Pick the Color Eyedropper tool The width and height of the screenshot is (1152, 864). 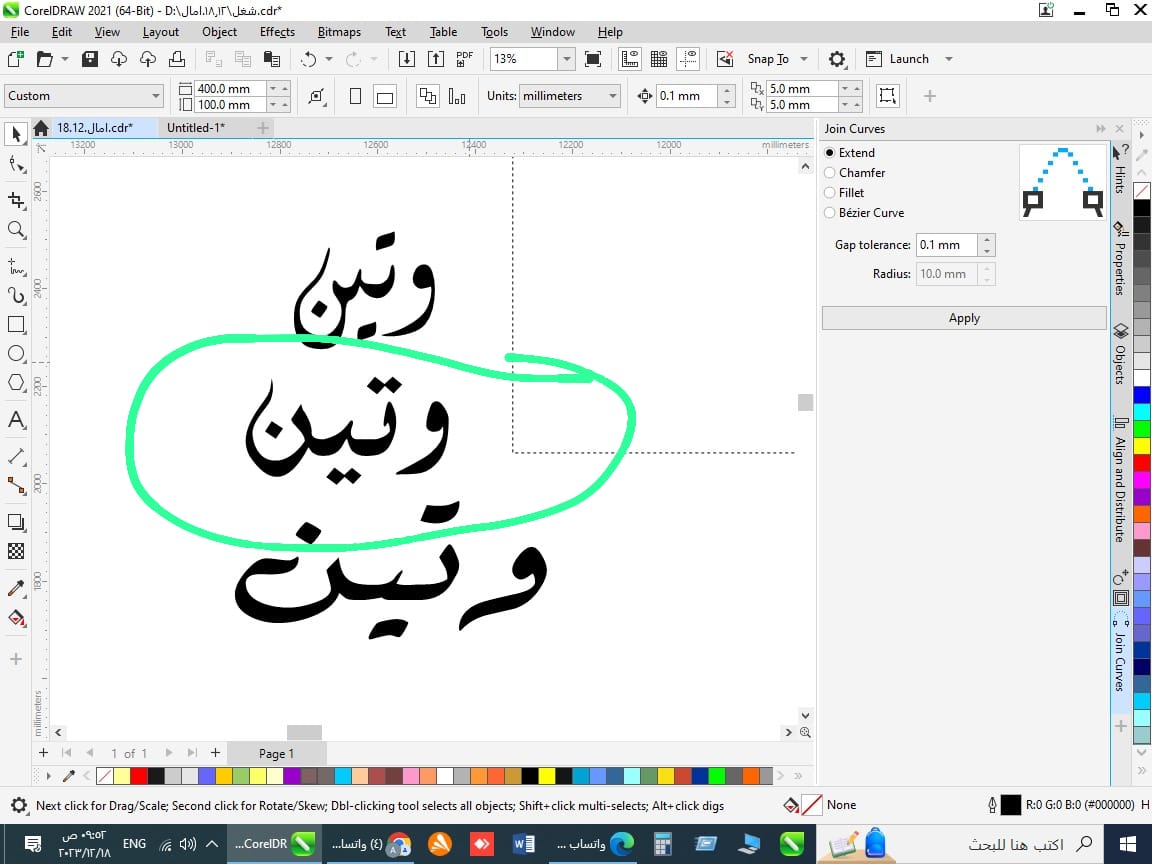coord(16,588)
